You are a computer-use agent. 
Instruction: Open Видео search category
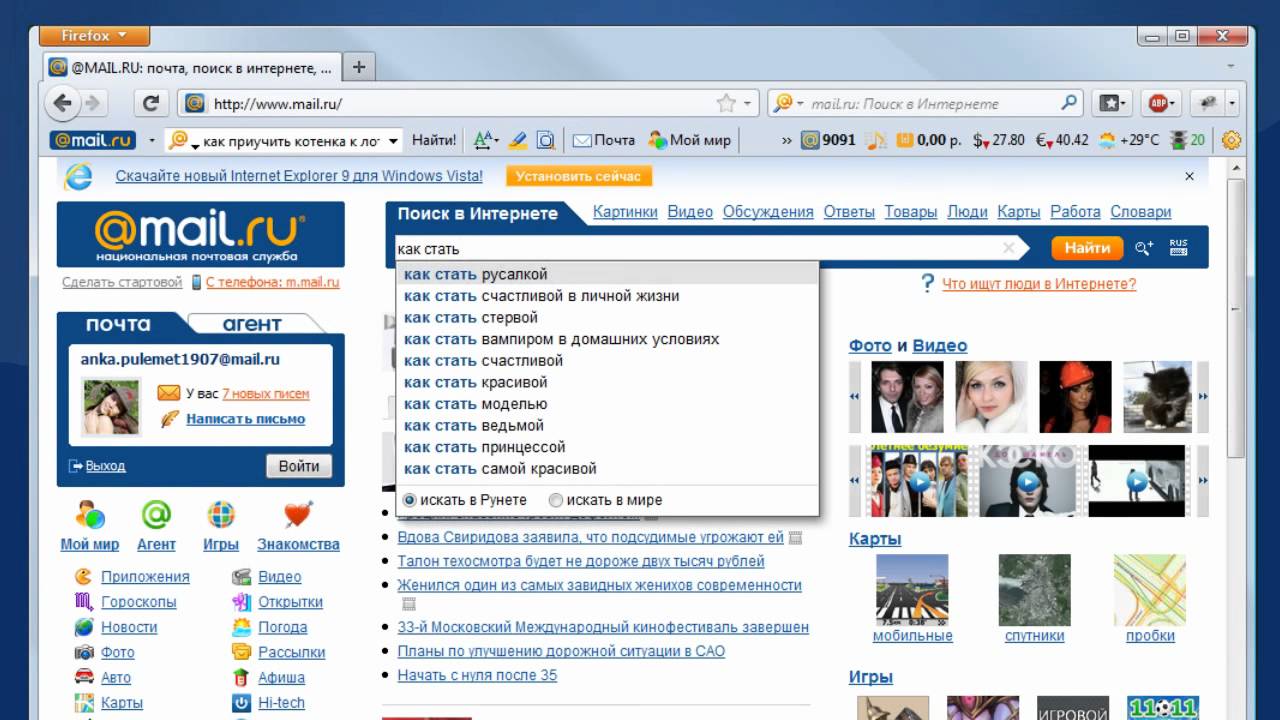tap(690, 212)
